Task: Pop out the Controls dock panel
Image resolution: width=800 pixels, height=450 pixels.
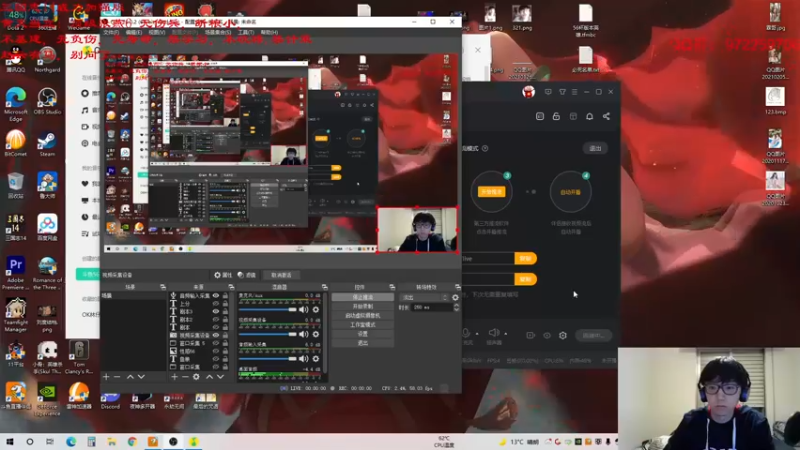Action: (x=392, y=287)
